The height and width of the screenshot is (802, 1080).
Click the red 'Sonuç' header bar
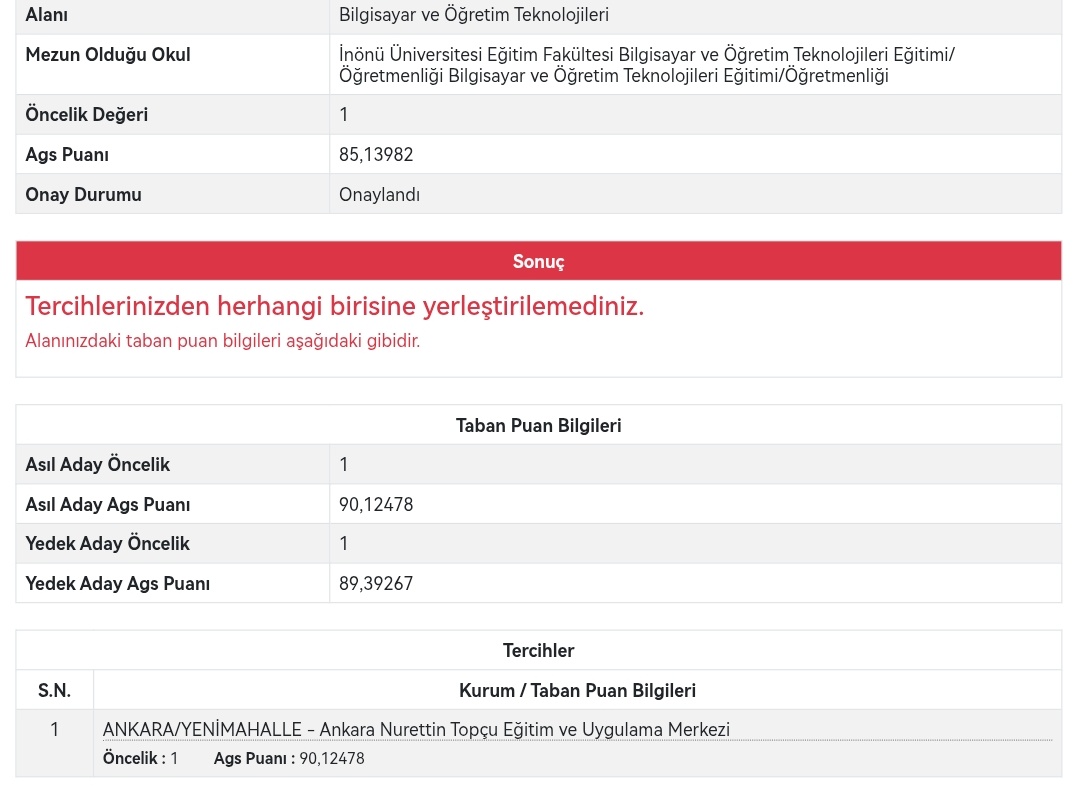coord(539,261)
